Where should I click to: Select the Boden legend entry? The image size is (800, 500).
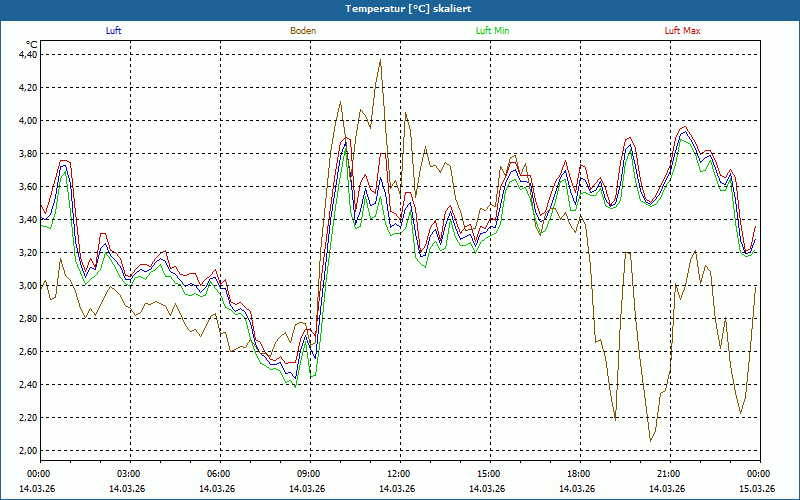[x=303, y=31]
